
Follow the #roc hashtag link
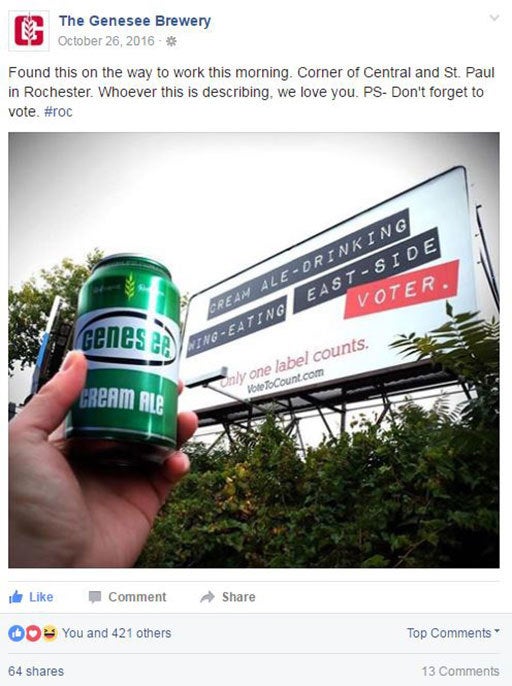[x=58, y=112]
